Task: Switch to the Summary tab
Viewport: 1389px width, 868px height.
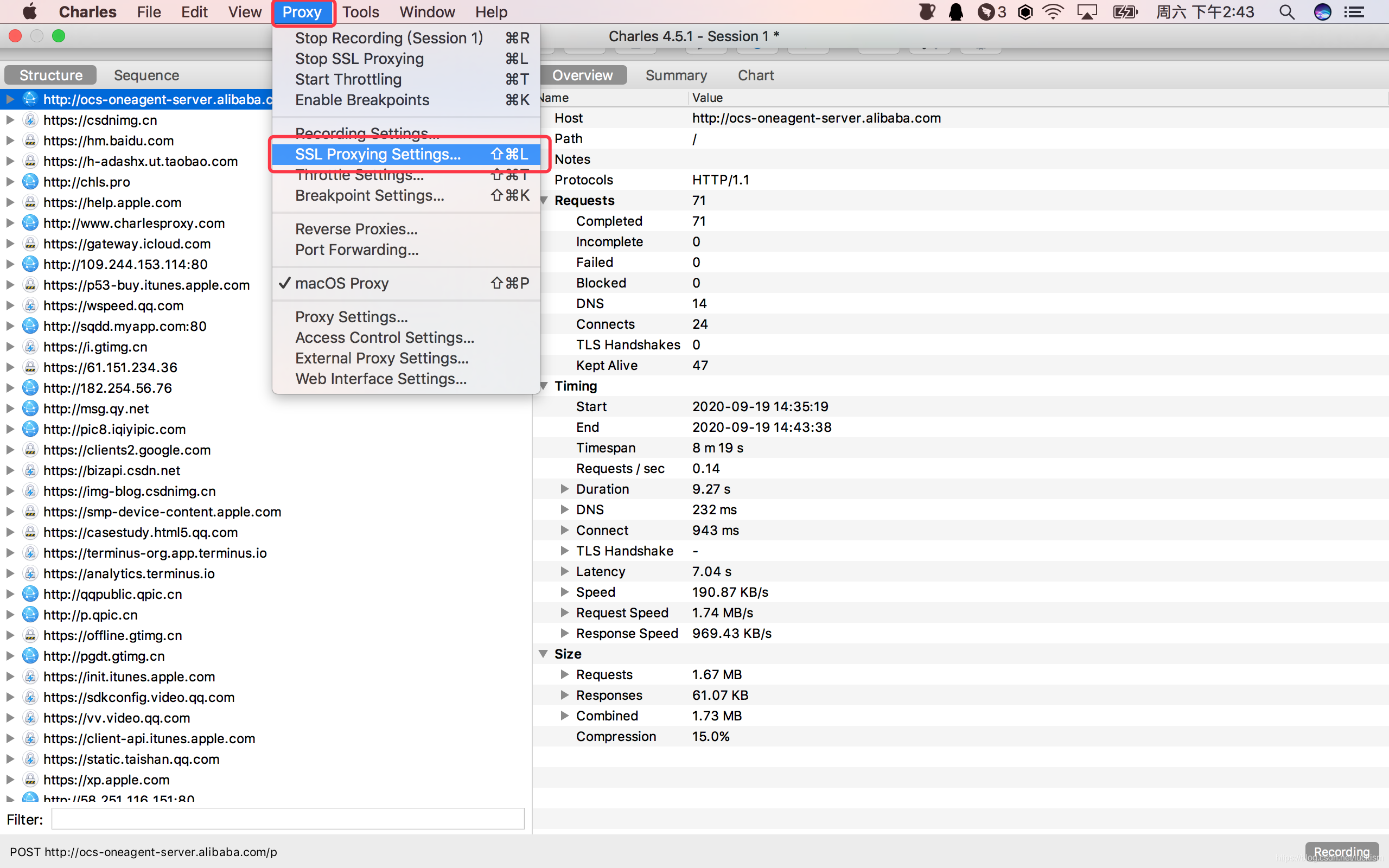Action: 675,75
